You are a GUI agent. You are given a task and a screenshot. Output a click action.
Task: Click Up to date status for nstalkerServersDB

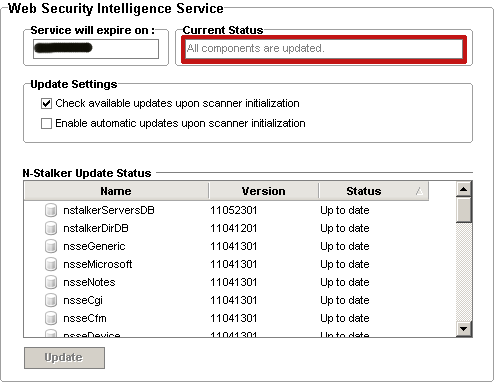click(x=345, y=210)
